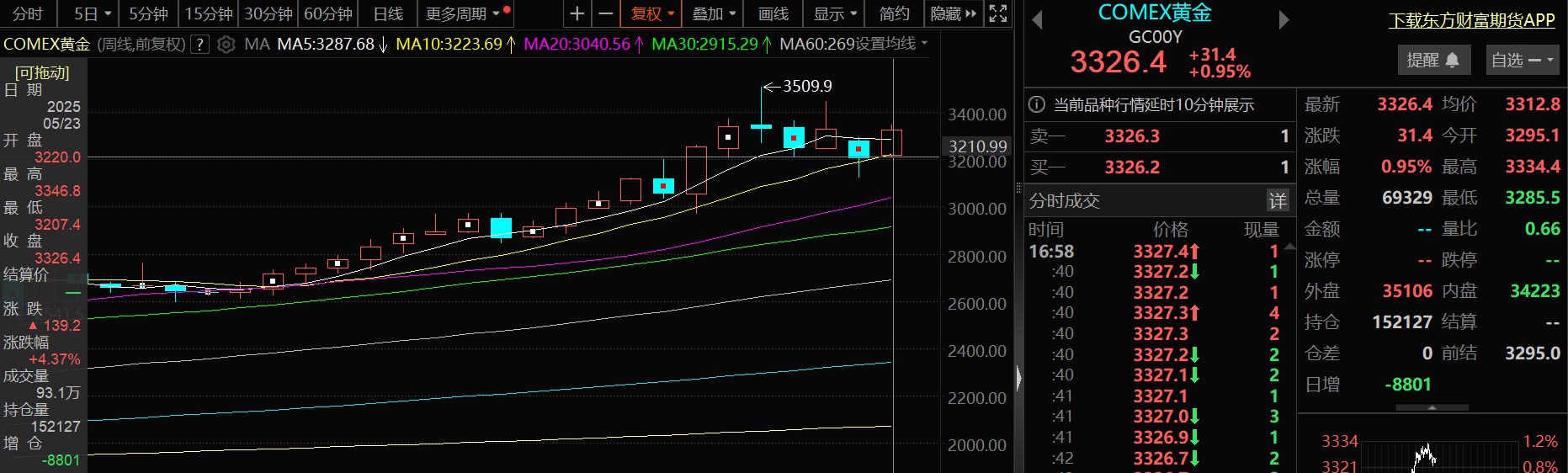
Task: Go to next instrument with right arrow
Action: coord(1284,19)
